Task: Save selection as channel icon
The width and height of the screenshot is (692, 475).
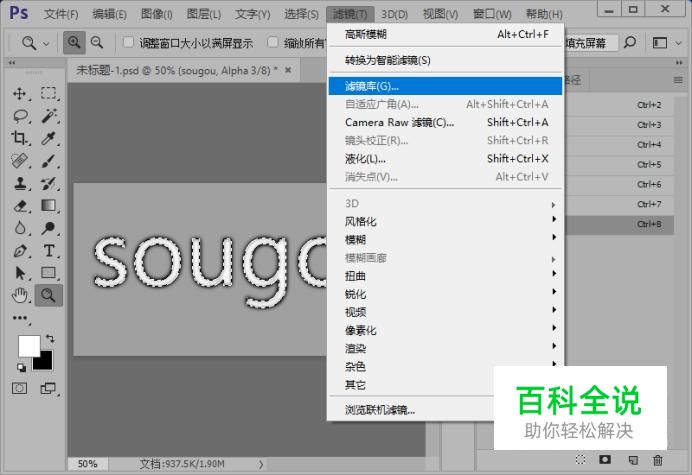Action: [605, 460]
